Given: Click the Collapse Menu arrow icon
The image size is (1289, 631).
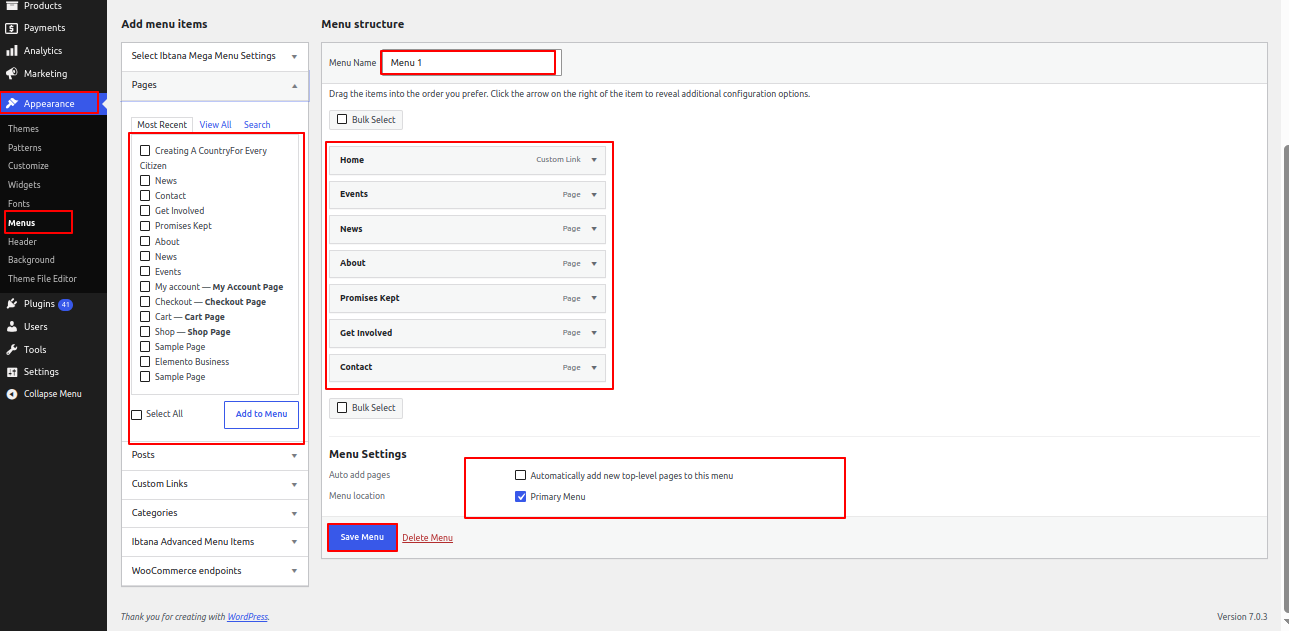Looking at the screenshot, I should click(12, 394).
